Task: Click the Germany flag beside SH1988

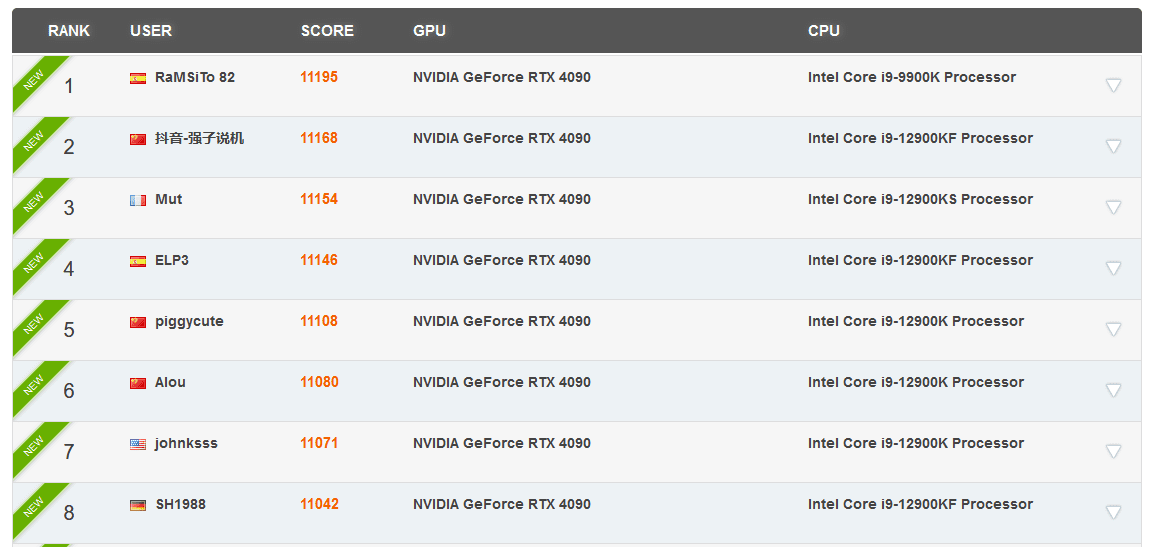Action: [138, 505]
